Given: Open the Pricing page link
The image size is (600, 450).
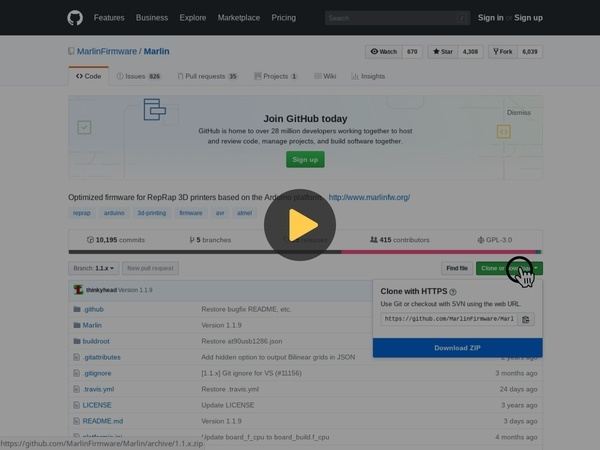Looking at the screenshot, I should click(284, 18).
